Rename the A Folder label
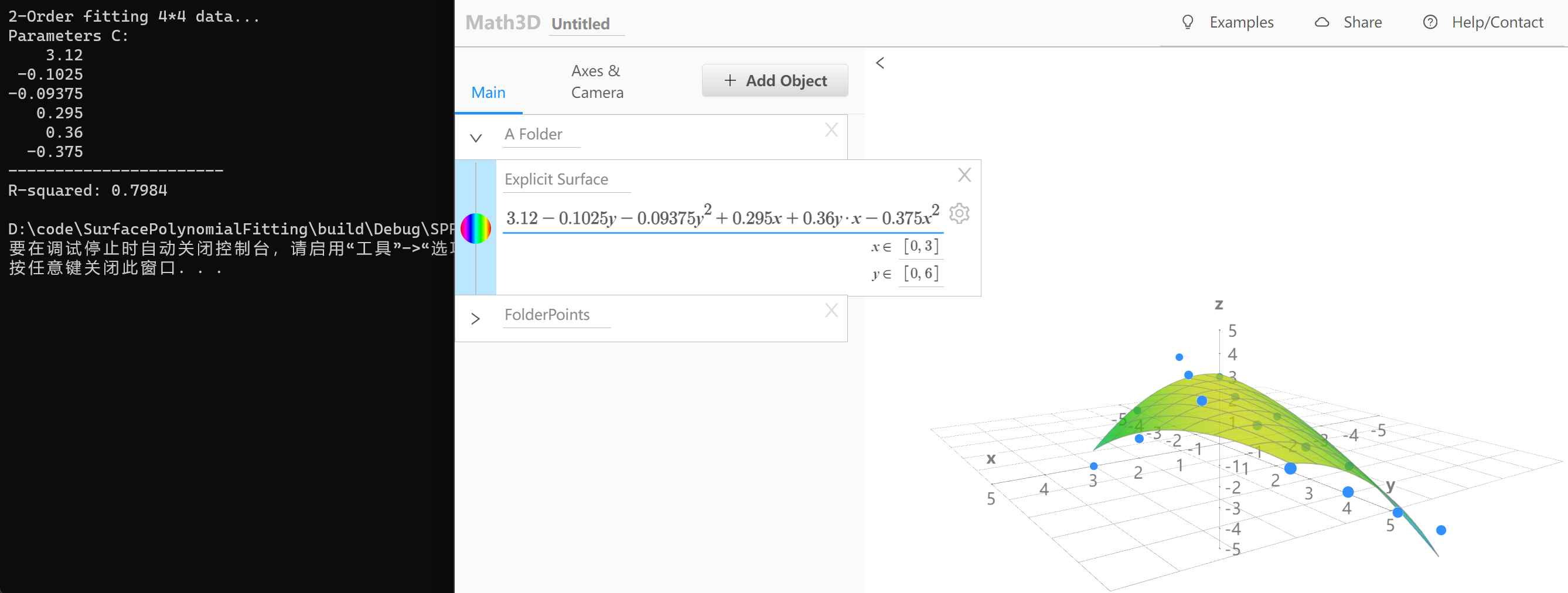 click(541, 134)
